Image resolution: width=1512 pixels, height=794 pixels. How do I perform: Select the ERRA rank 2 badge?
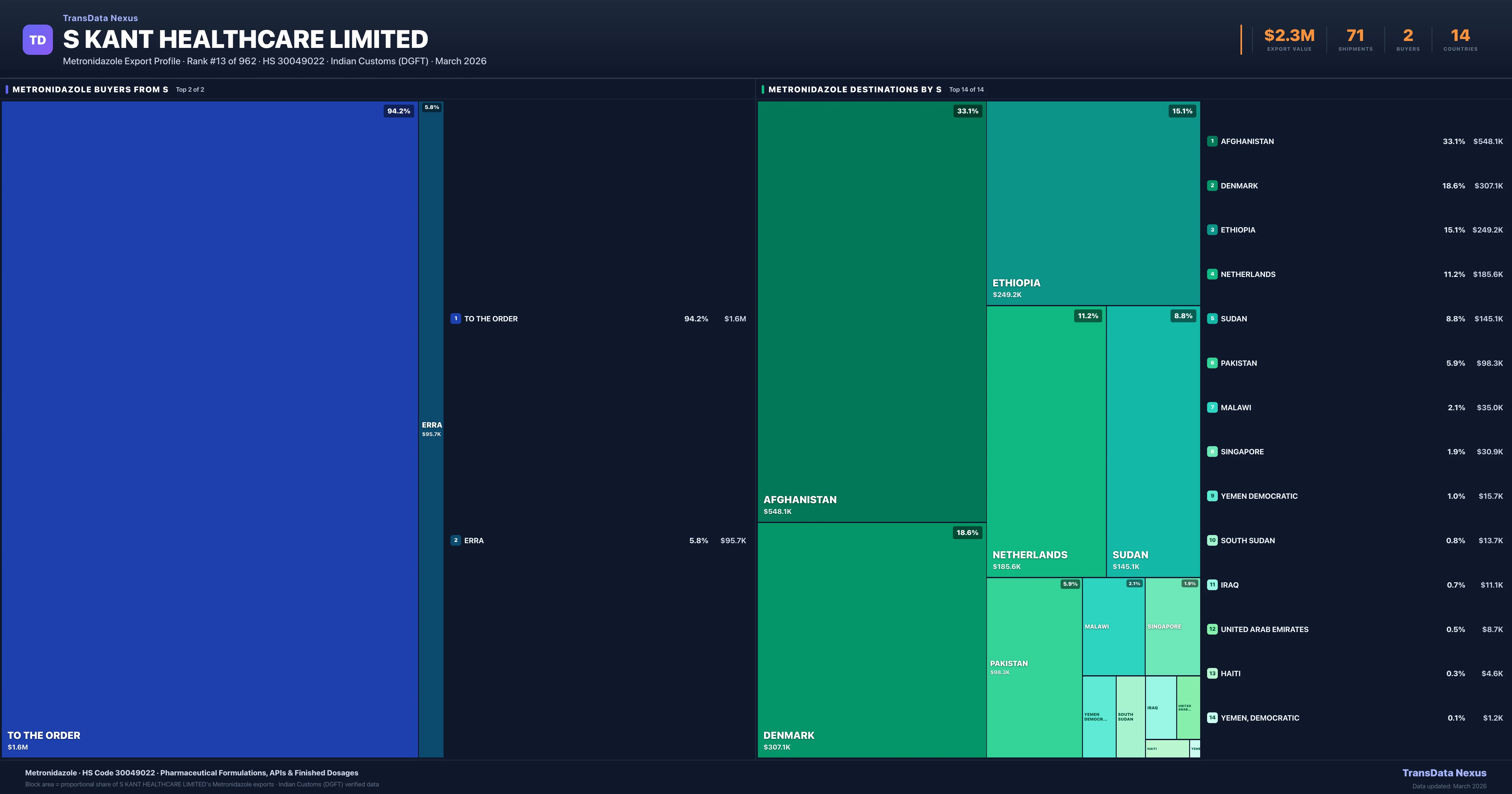(456, 540)
